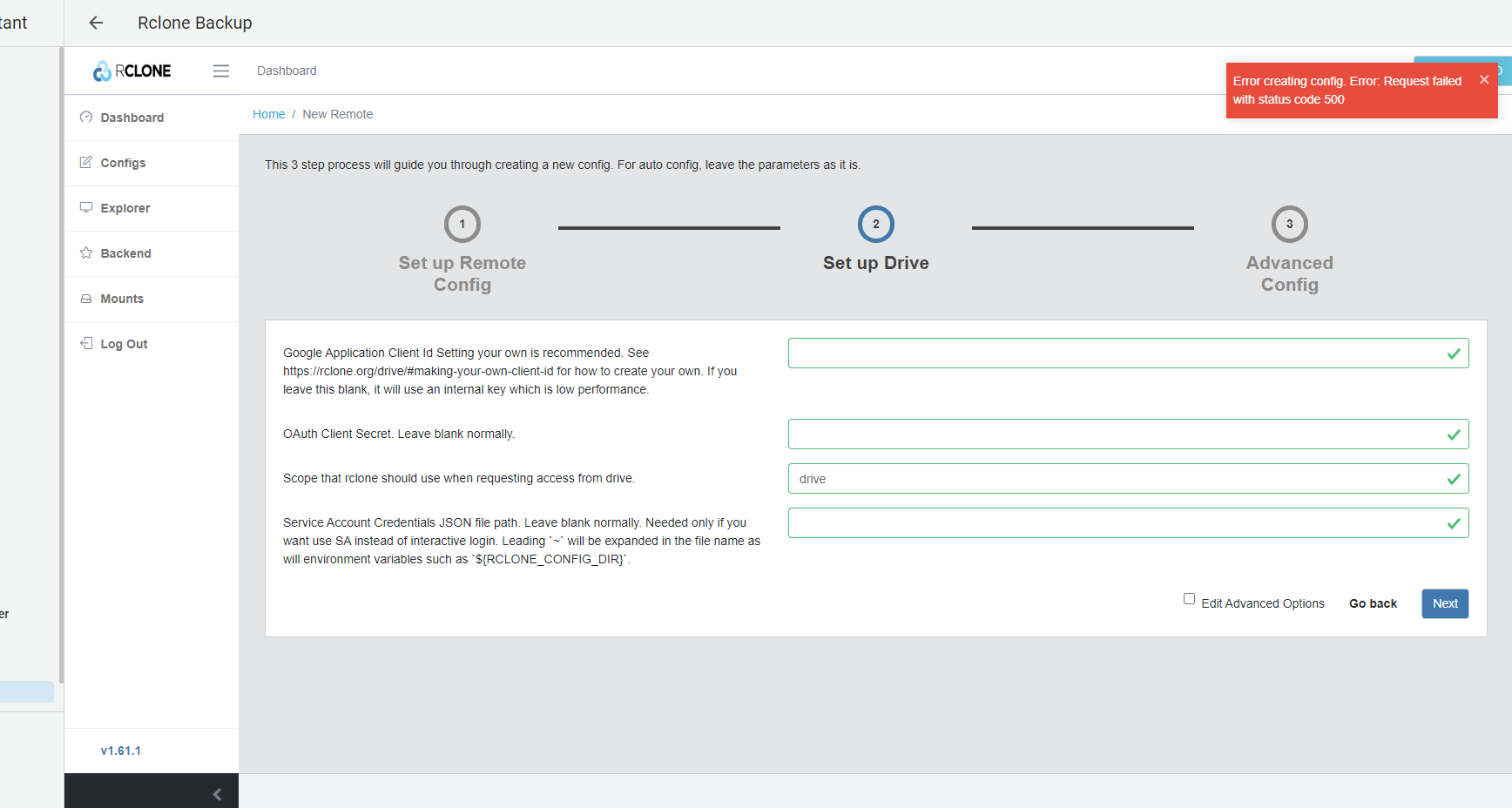1512x808 pixels.
Task: Open the Dashboard from the sidebar
Action: click(x=132, y=118)
